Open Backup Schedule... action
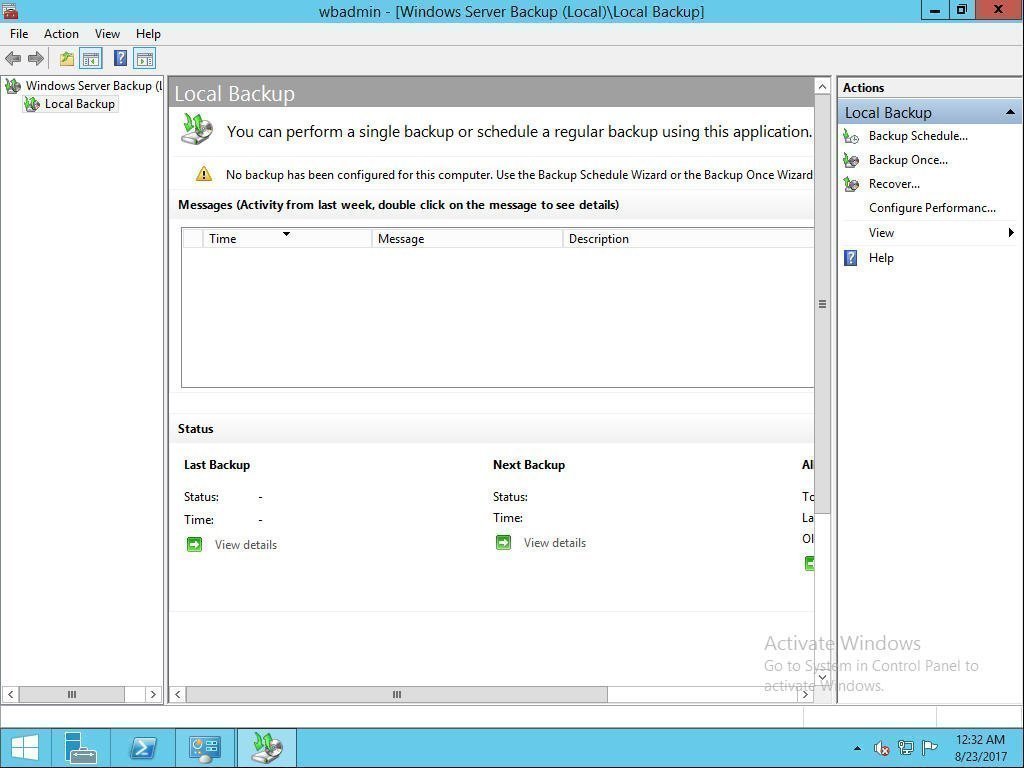1024x768 pixels. (918, 136)
